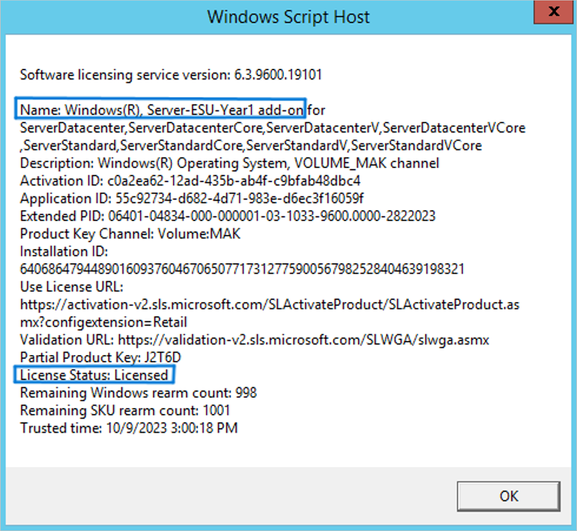Click the Validation URL line
The image size is (577, 531).
(255, 340)
